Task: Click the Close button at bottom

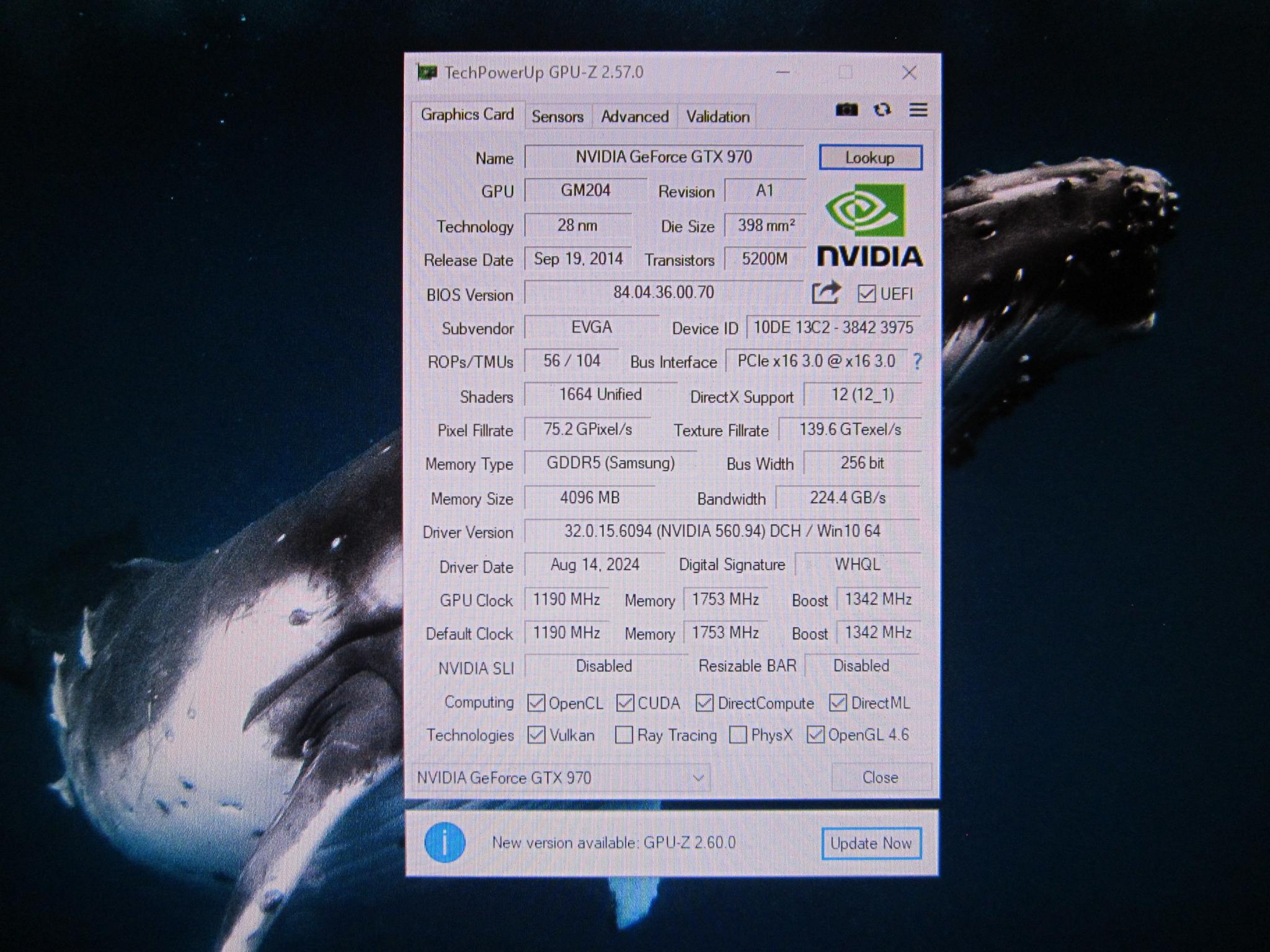Action: (881, 777)
